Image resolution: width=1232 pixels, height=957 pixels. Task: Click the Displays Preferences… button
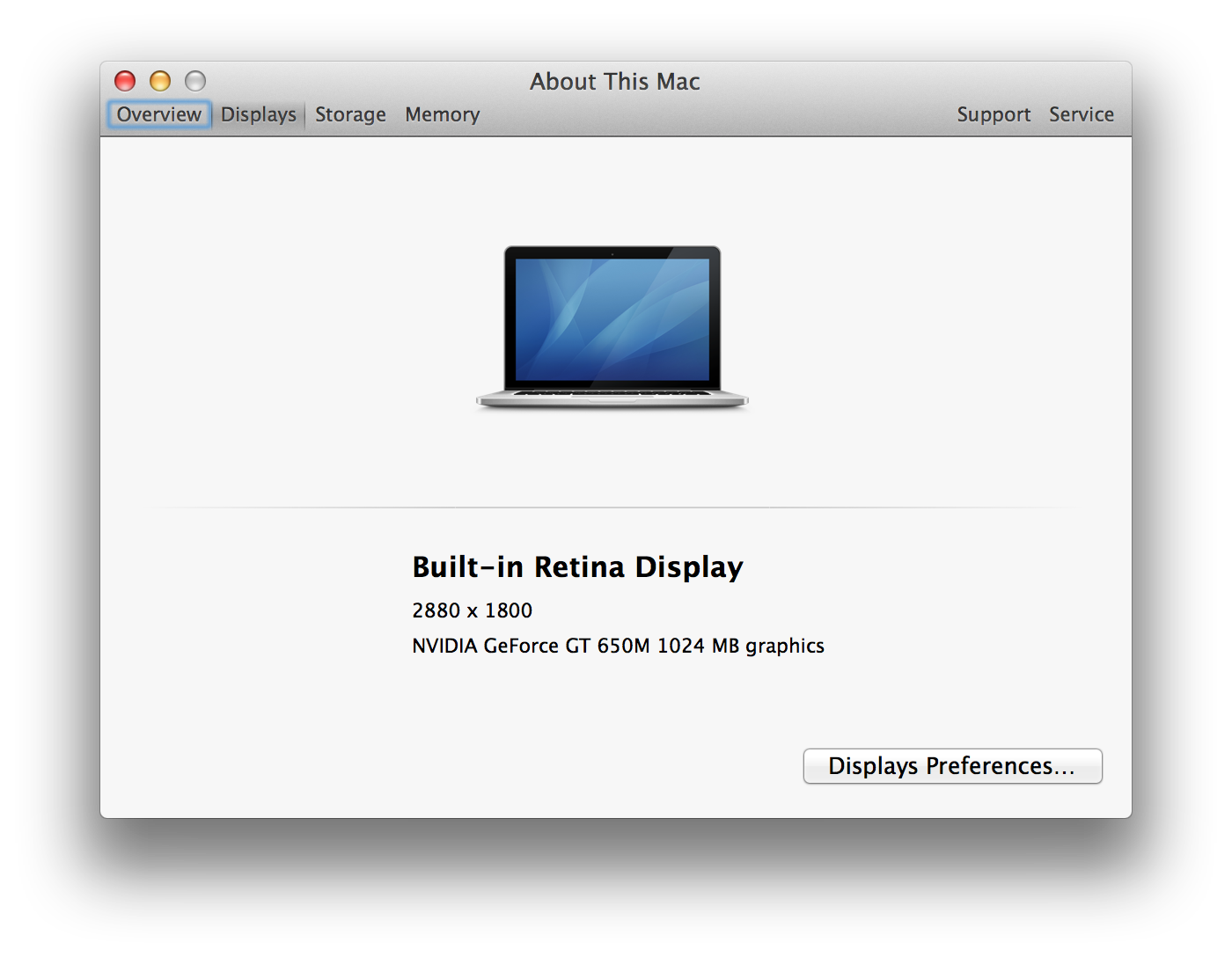tap(952, 766)
